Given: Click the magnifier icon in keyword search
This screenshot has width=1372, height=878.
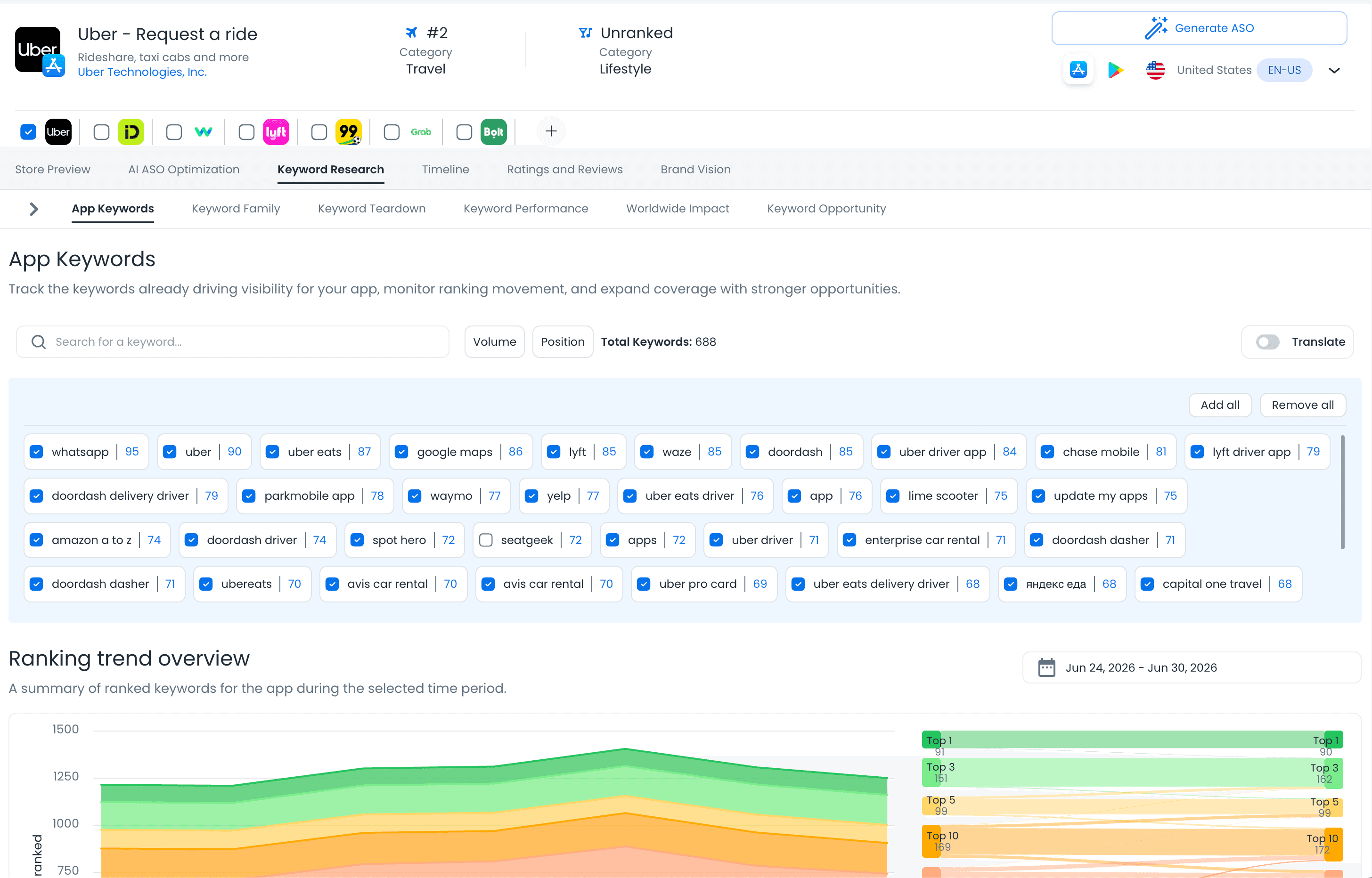Looking at the screenshot, I should [x=39, y=342].
